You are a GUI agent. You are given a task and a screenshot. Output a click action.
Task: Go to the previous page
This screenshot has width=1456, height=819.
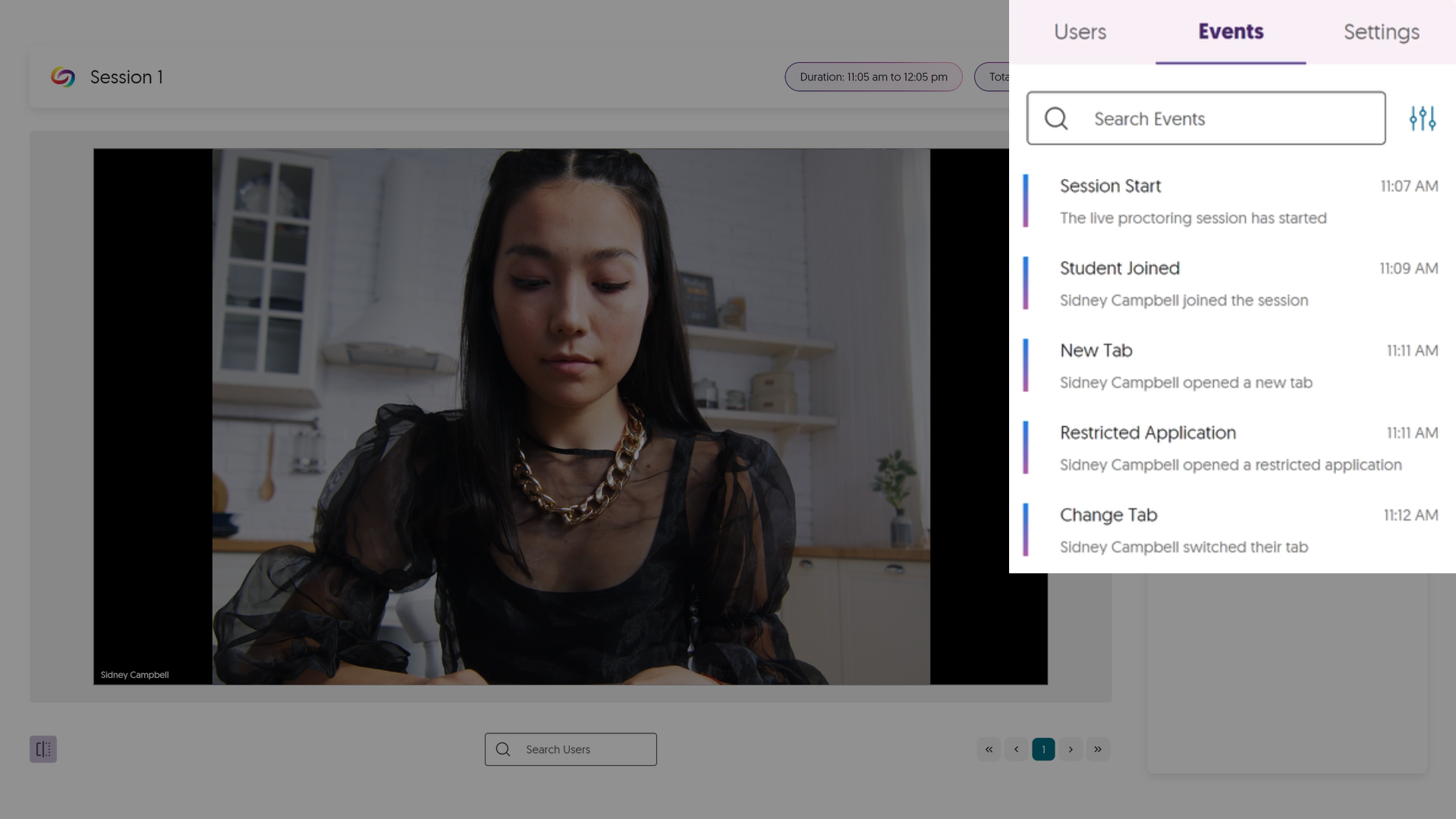(1016, 749)
